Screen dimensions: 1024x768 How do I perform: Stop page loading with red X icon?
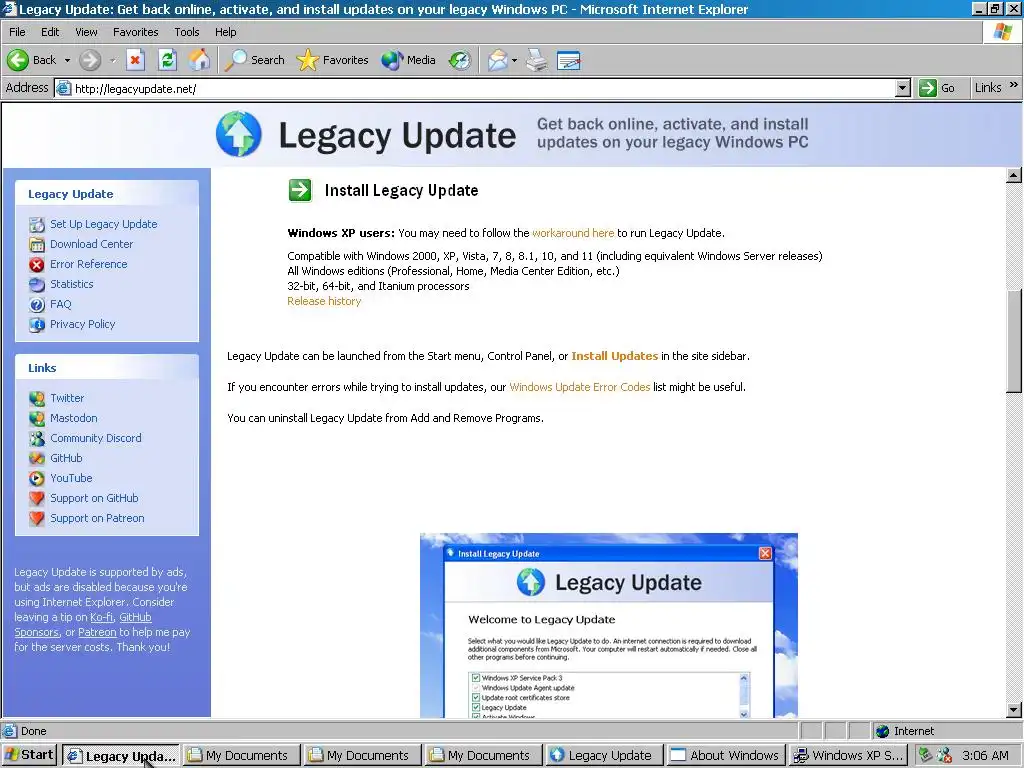(x=135, y=60)
